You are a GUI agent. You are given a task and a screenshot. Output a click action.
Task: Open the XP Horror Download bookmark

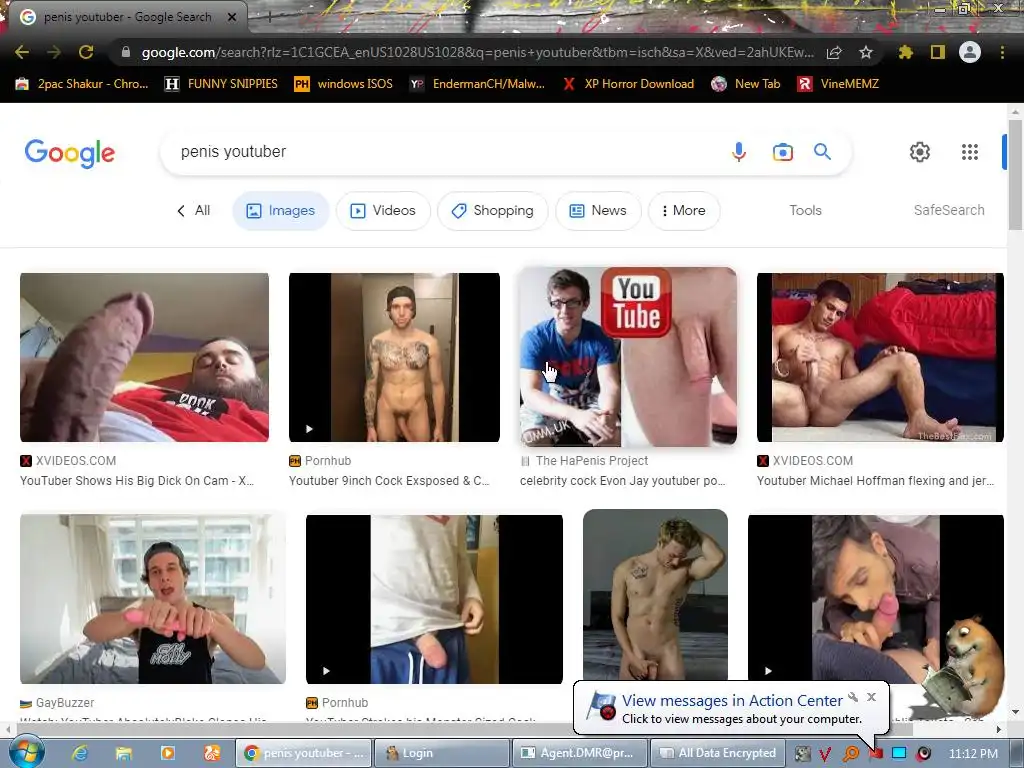[628, 84]
